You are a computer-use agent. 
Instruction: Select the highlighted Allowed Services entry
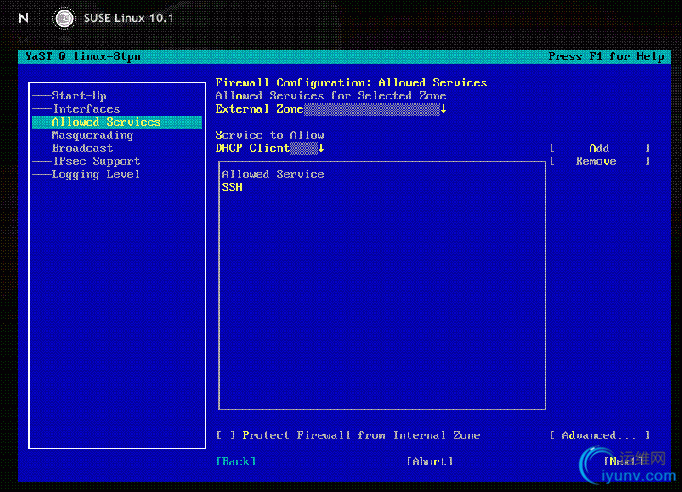click(117, 122)
